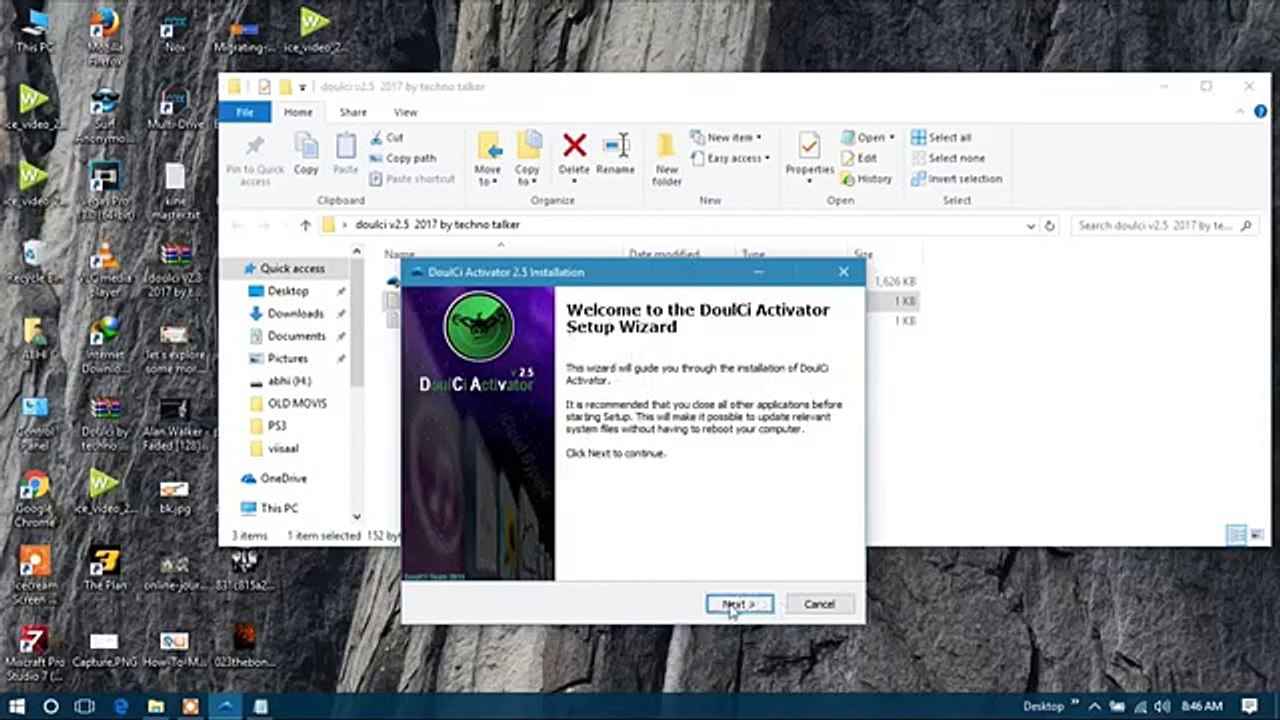Click the Date modified column header
The height and width of the screenshot is (720, 1280).
click(x=663, y=254)
